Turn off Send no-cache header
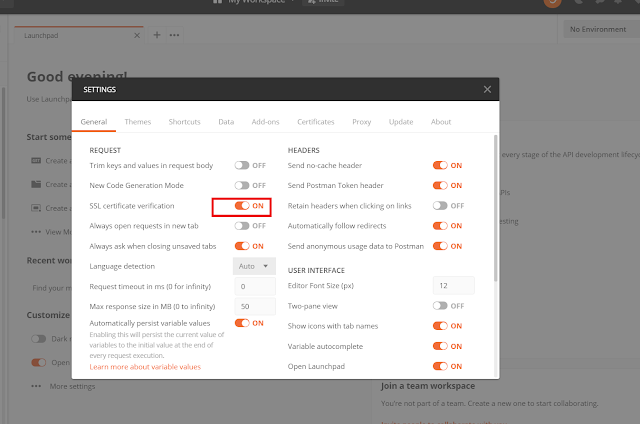The image size is (640, 424). pyautogui.click(x=440, y=165)
